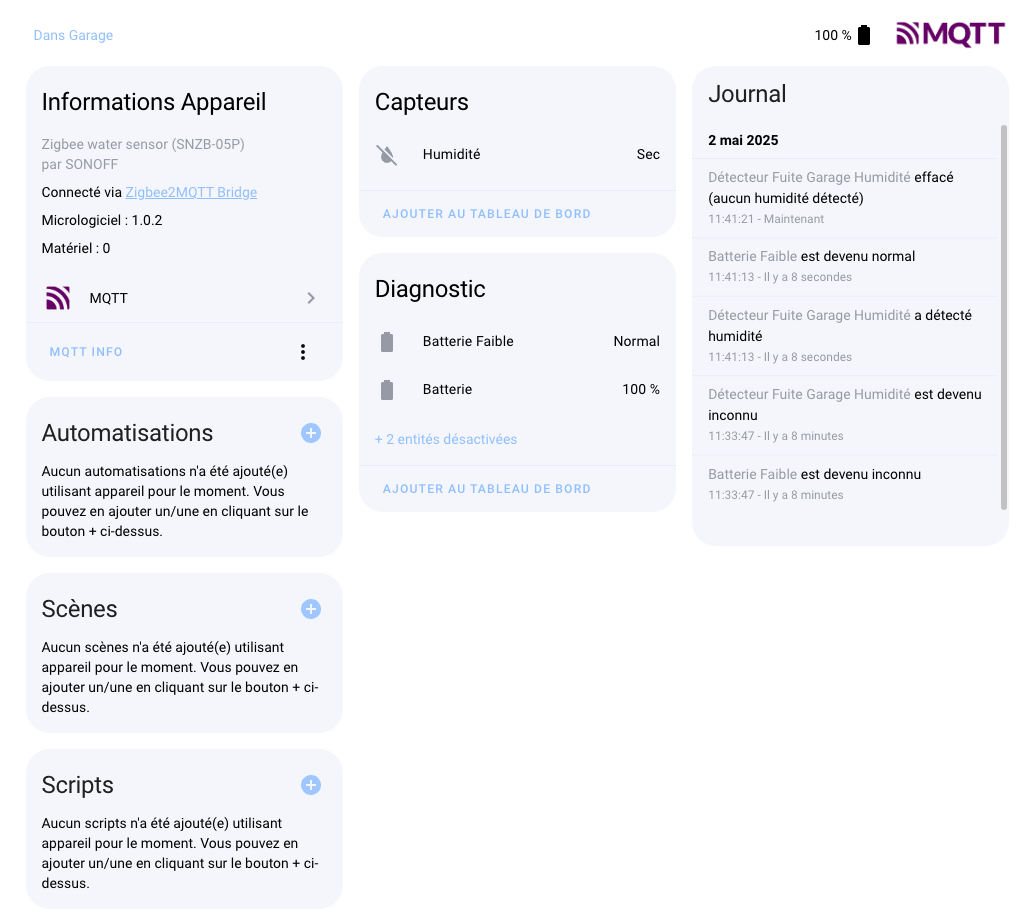This screenshot has width=1035, height=922.
Task: Click the battery icon in header
Action: point(864,35)
